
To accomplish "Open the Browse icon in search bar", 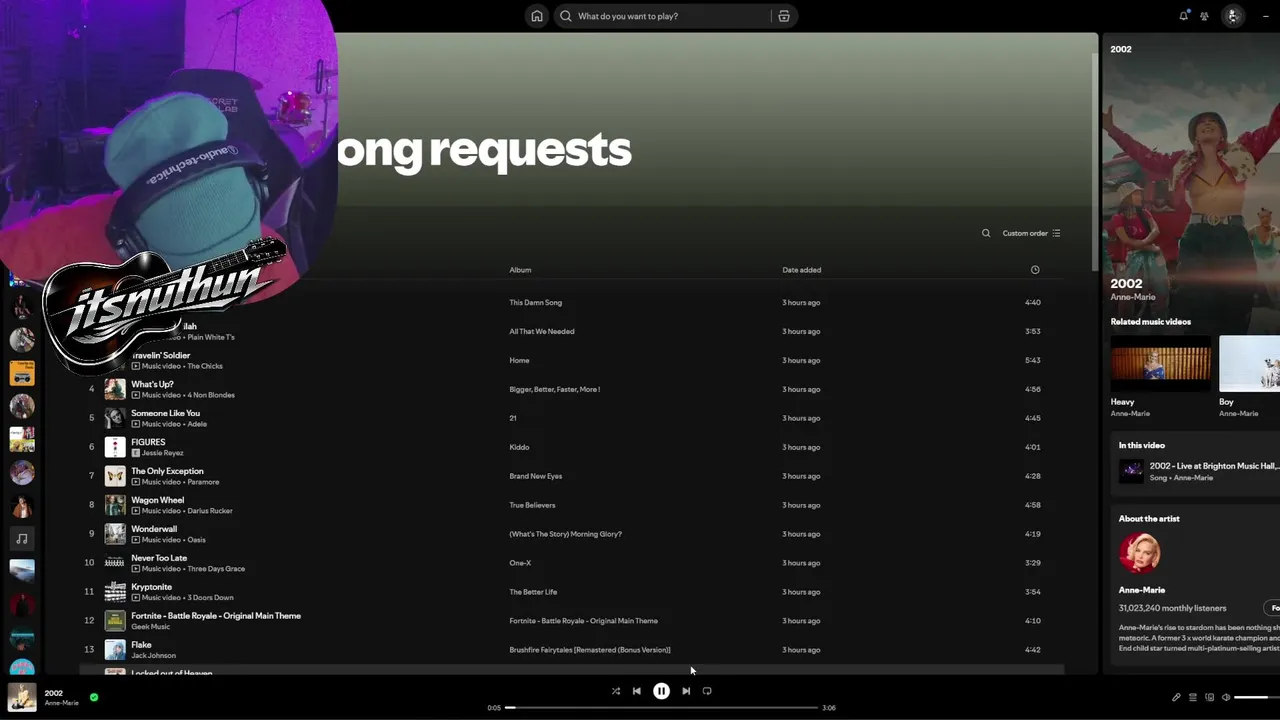I will [784, 16].
